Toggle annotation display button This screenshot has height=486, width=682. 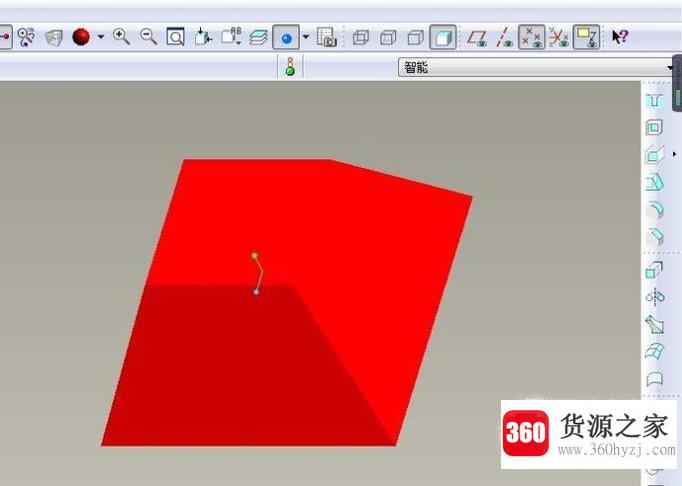pos(586,37)
